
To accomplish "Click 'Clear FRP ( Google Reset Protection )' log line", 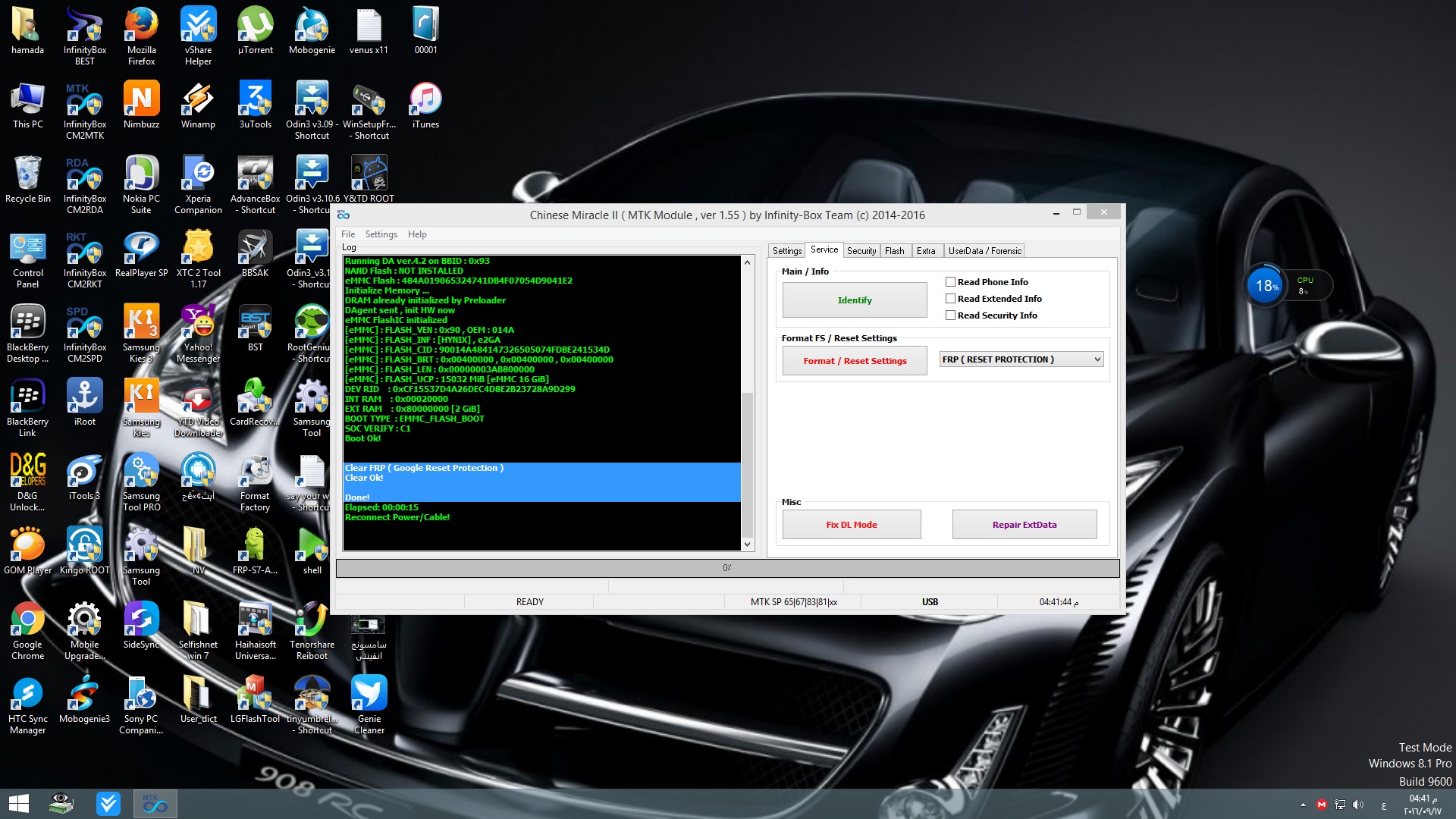I will (424, 468).
